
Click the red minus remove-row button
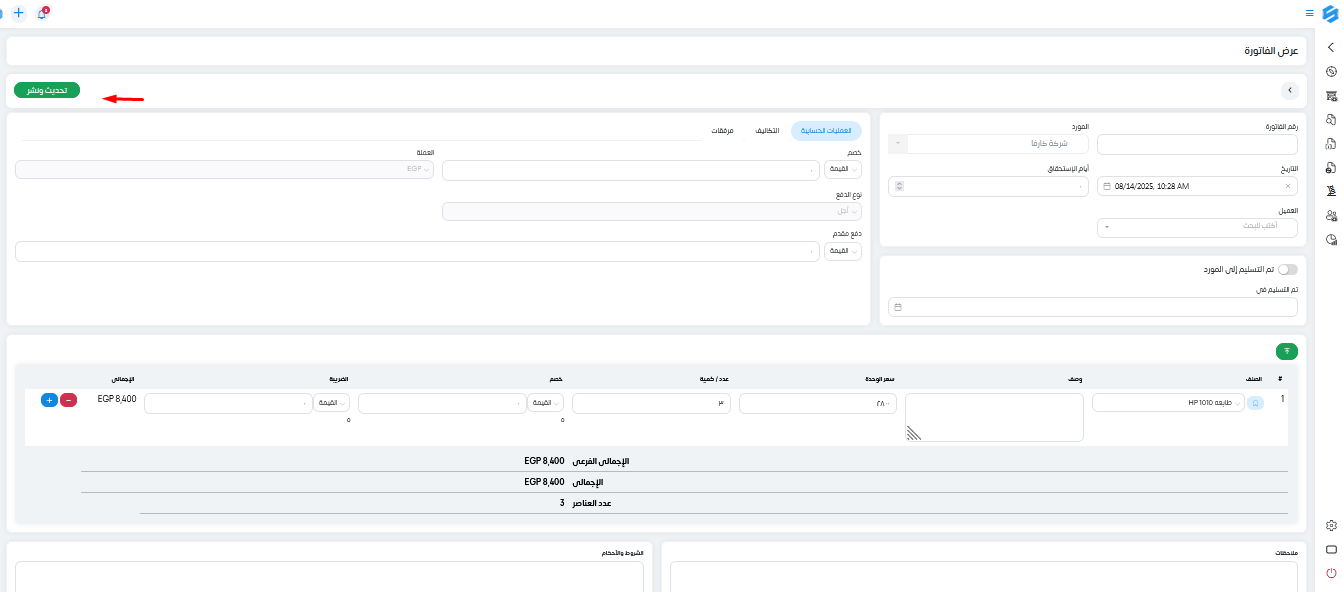[68, 400]
